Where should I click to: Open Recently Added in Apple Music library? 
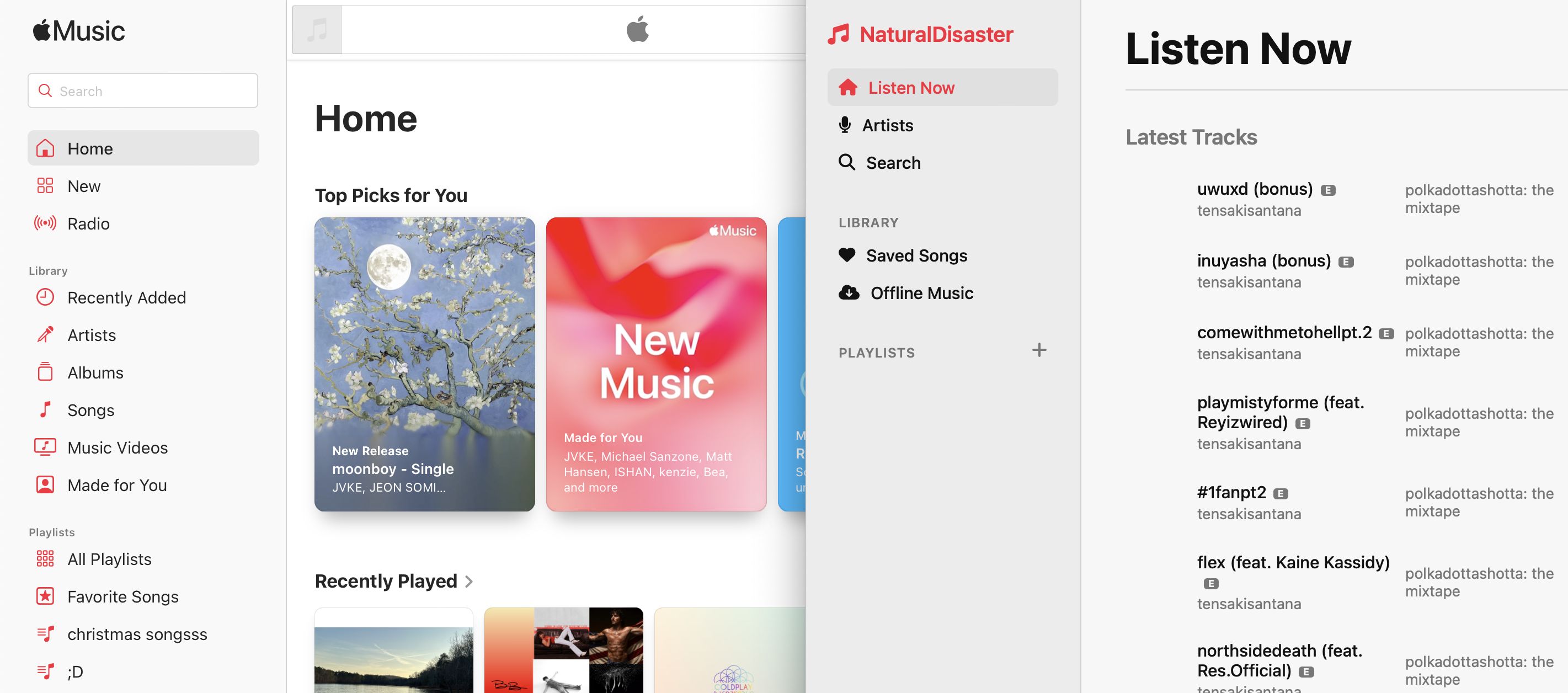point(143,297)
